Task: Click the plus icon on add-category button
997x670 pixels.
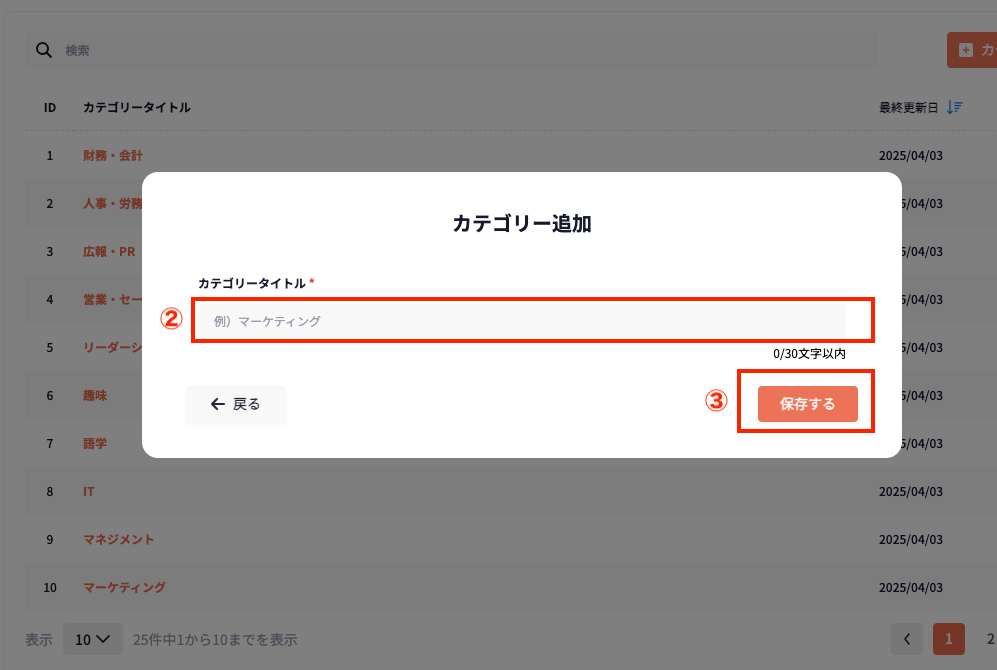Action: [x=965, y=50]
